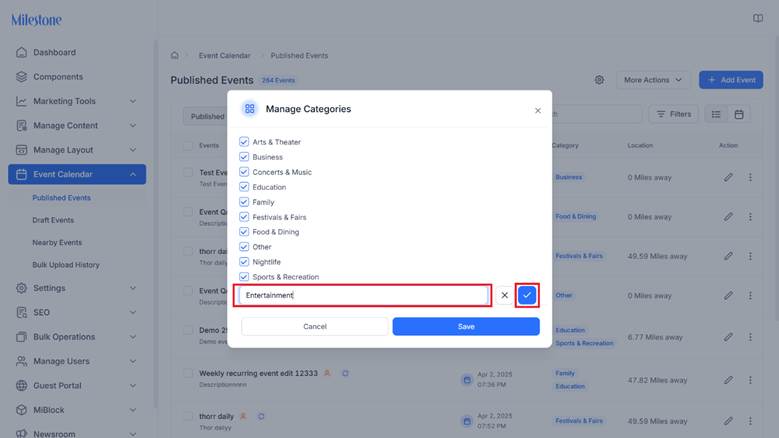Save the category changes
The width and height of the screenshot is (779, 438).
(x=466, y=327)
